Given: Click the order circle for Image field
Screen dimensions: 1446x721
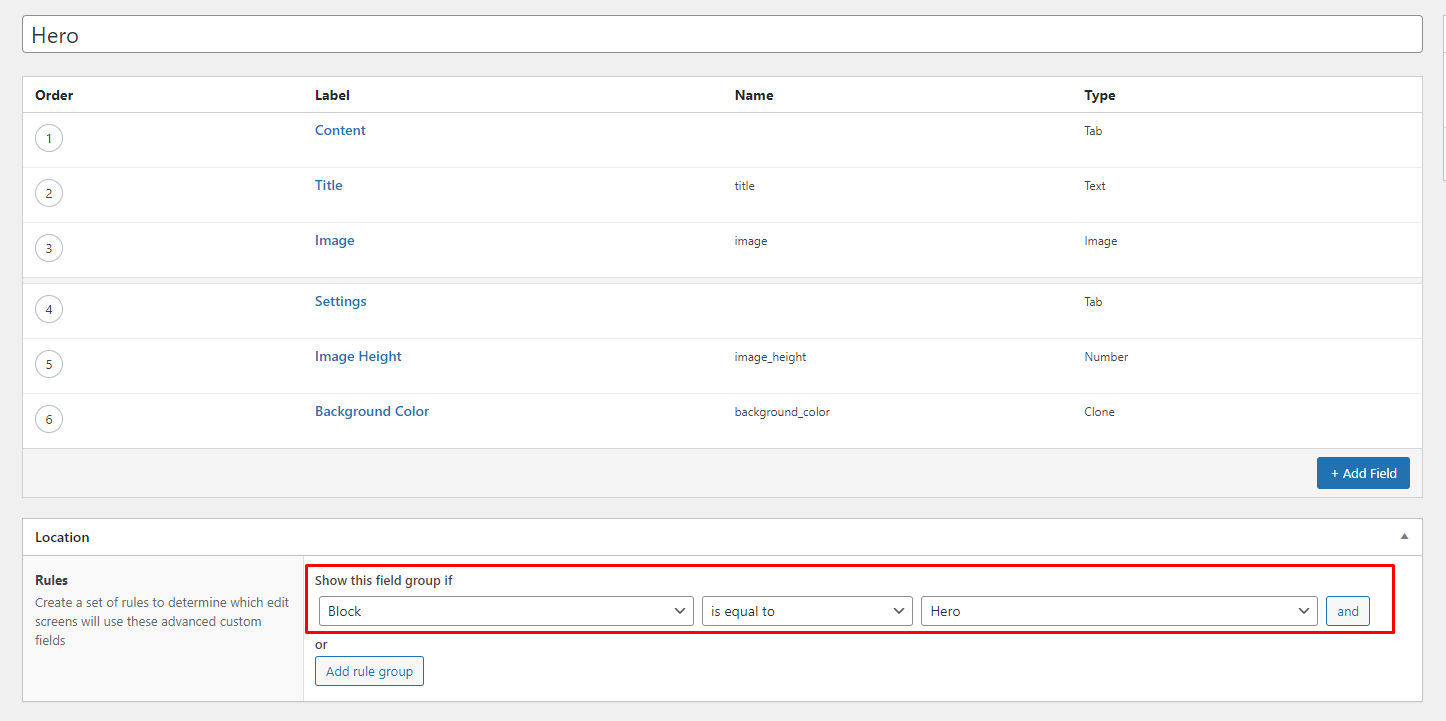Looking at the screenshot, I should (x=49, y=248).
